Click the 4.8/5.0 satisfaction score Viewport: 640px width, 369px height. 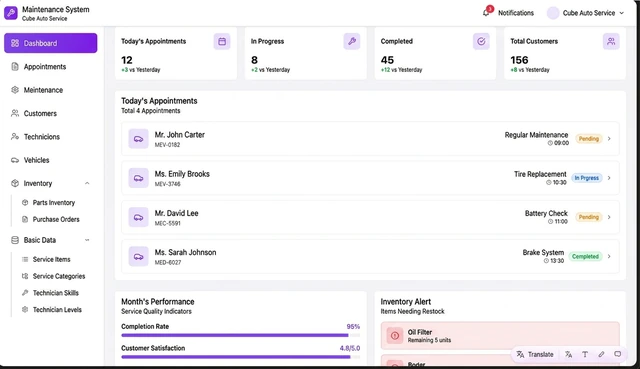point(350,348)
